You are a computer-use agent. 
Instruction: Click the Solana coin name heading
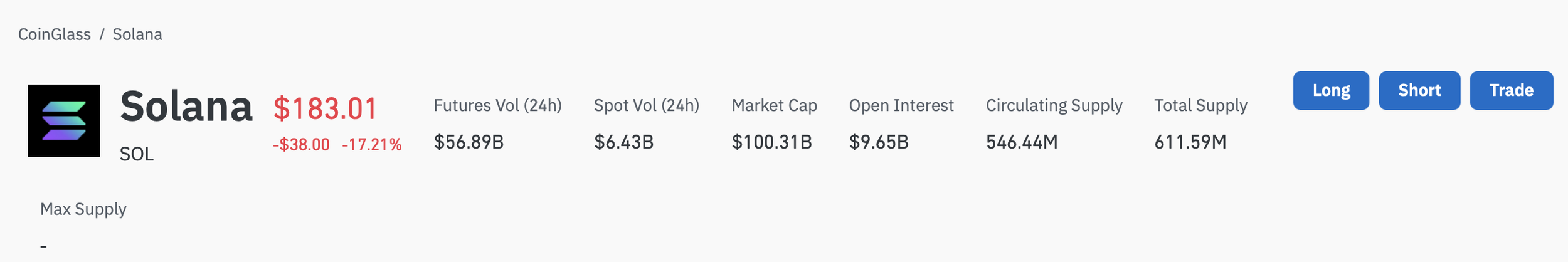click(x=186, y=107)
